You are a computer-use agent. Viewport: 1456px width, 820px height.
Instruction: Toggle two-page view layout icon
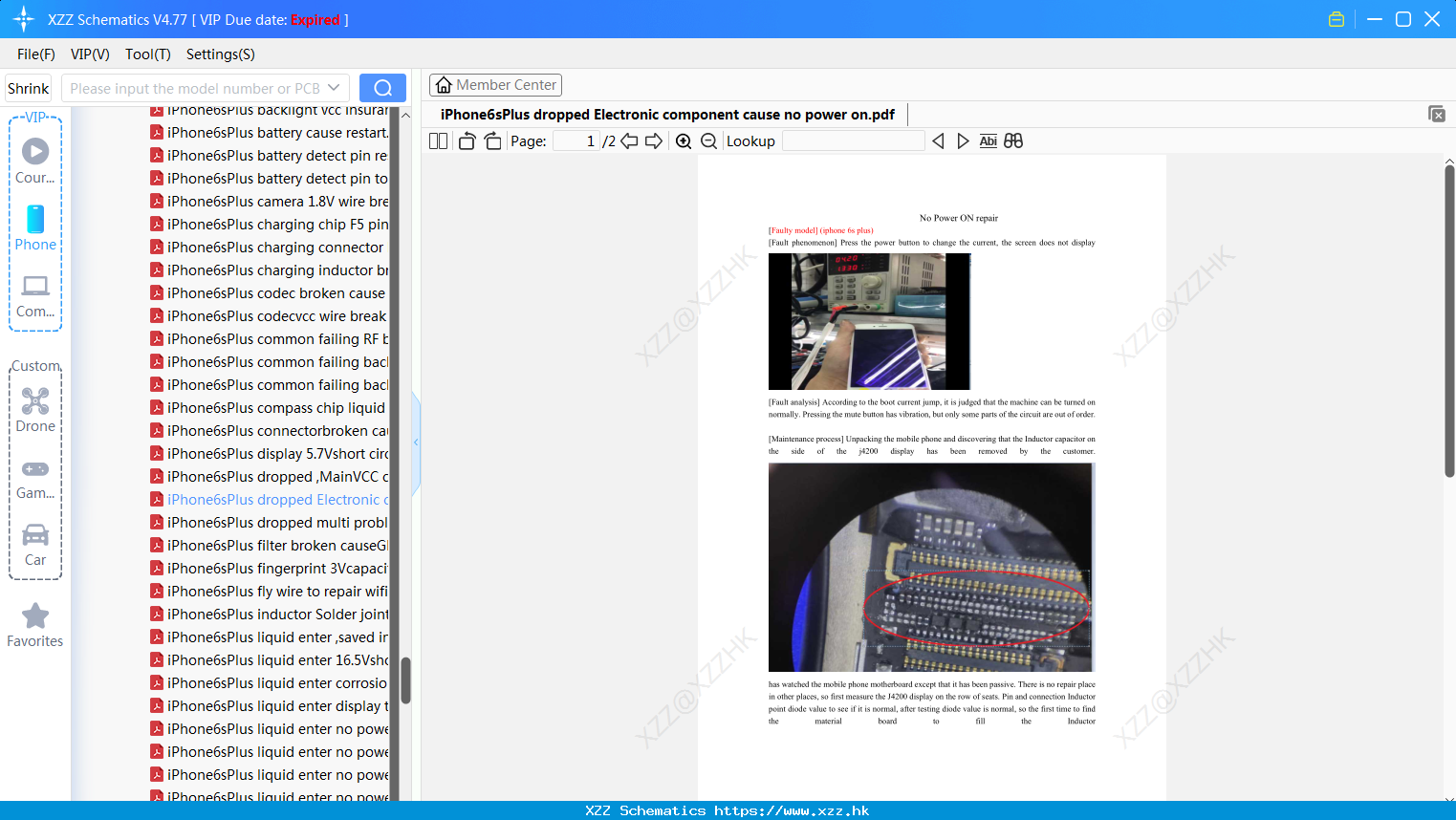pos(439,140)
